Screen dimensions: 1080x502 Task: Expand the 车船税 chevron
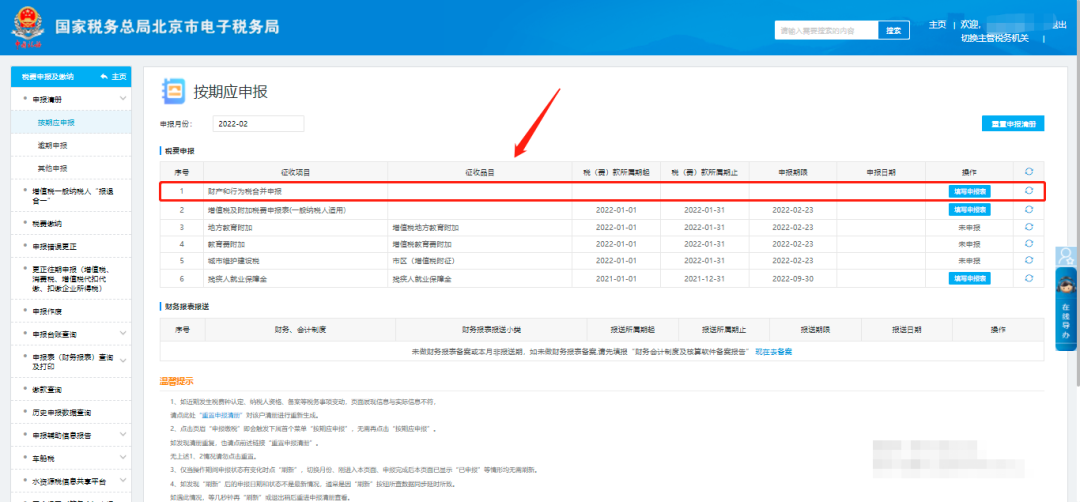click(x=123, y=458)
